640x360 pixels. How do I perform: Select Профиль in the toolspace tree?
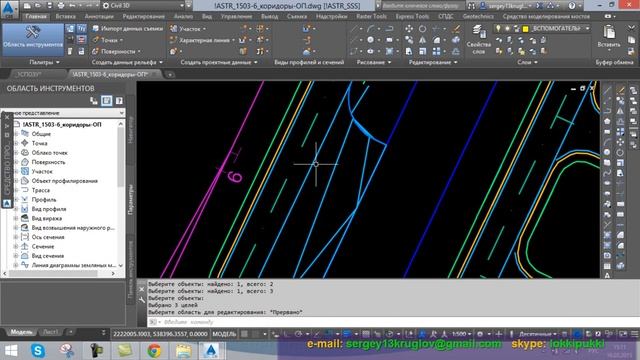tap(44, 200)
